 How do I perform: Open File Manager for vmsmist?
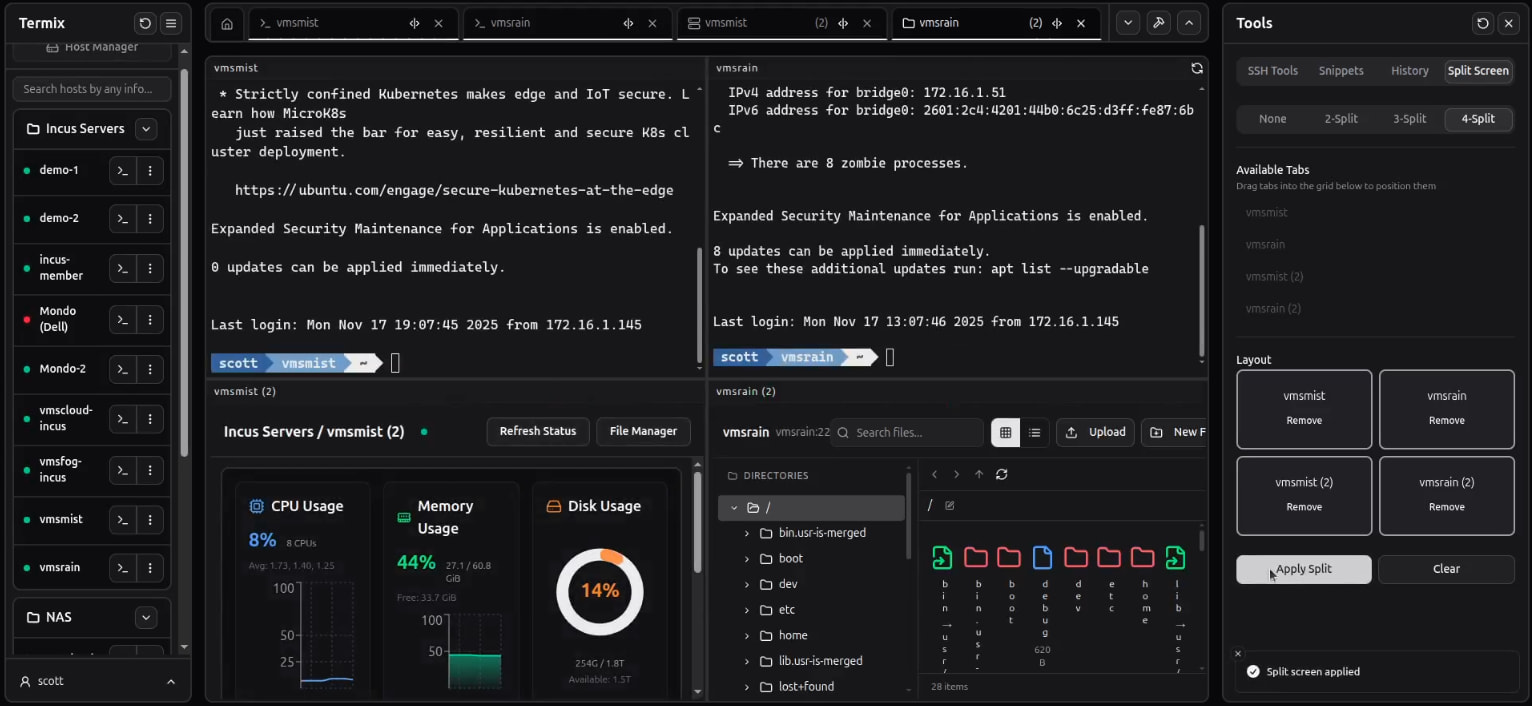[x=643, y=431]
